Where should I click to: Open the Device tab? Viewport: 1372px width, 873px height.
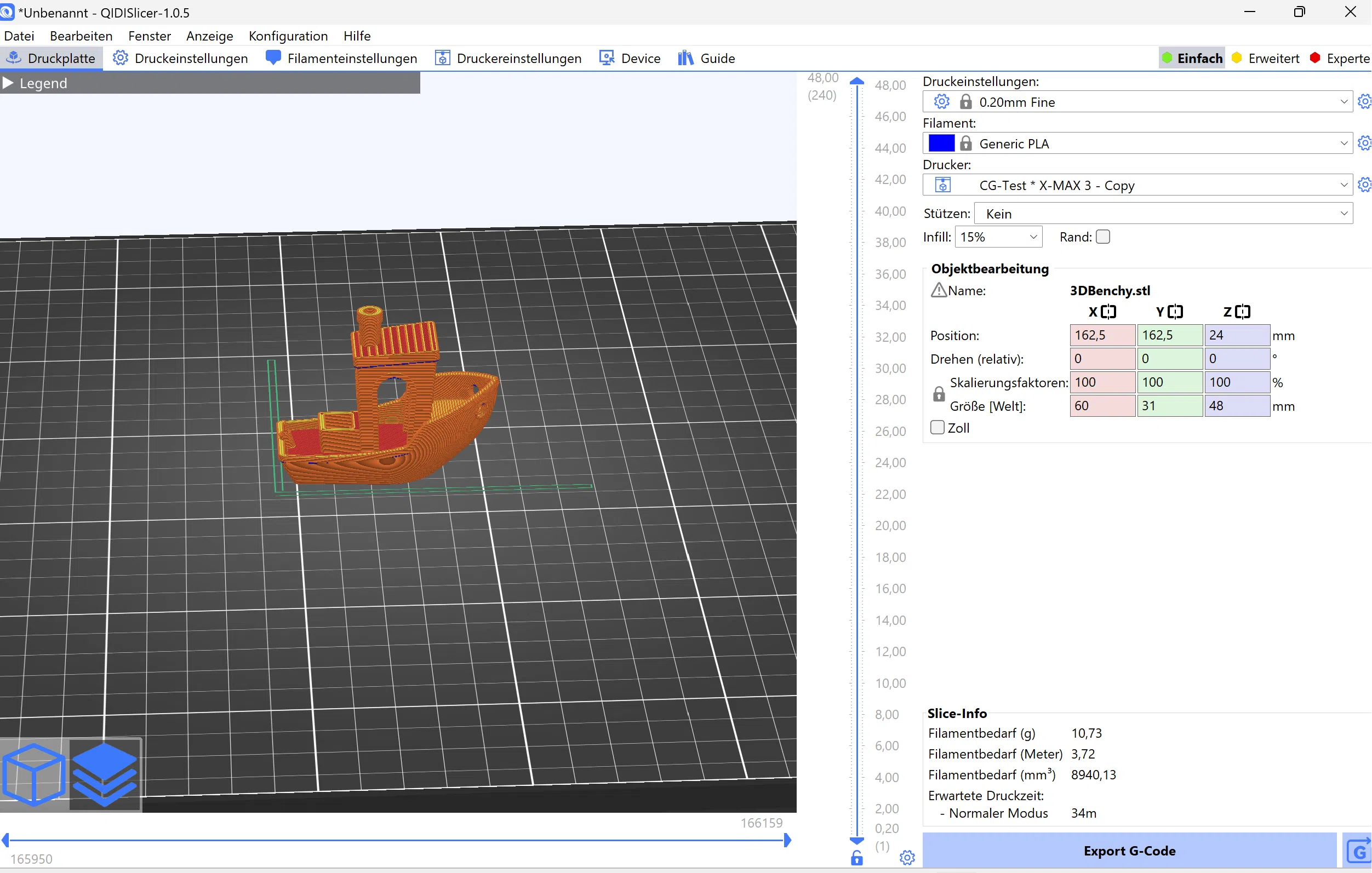[630, 58]
